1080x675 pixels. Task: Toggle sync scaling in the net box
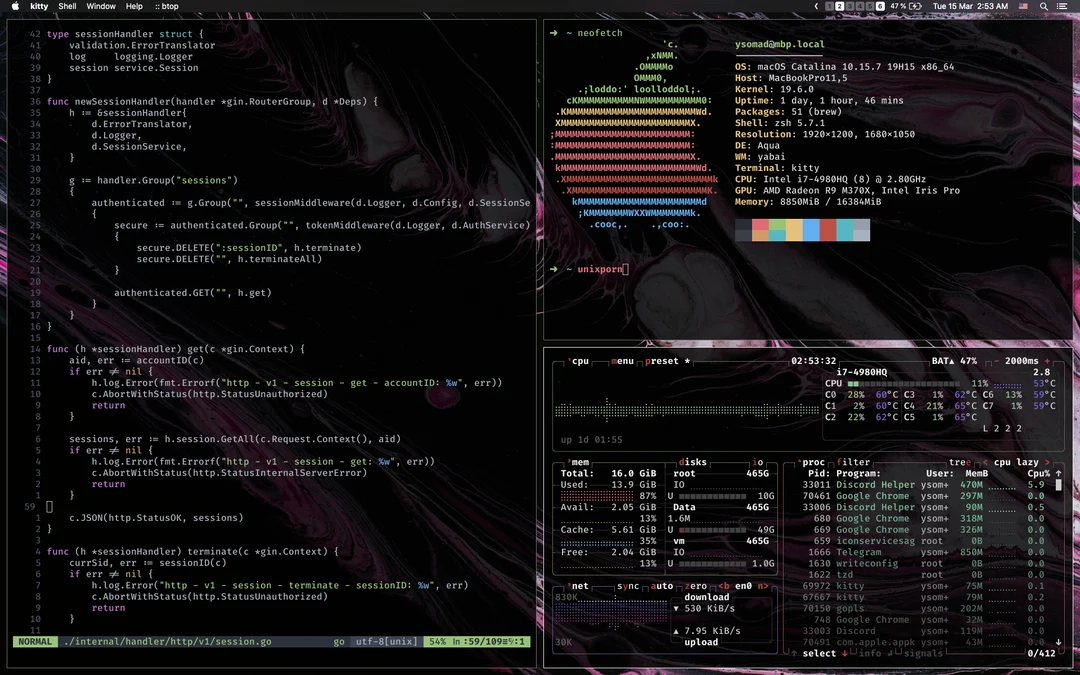[x=627, y=586]
